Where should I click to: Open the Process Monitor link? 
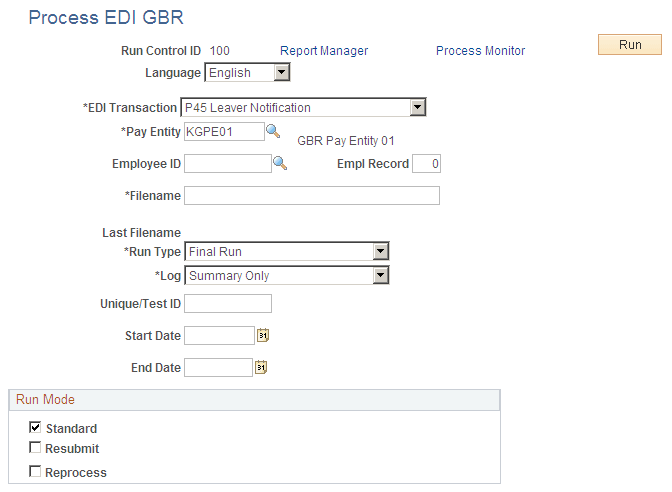[x=480, y=51]
